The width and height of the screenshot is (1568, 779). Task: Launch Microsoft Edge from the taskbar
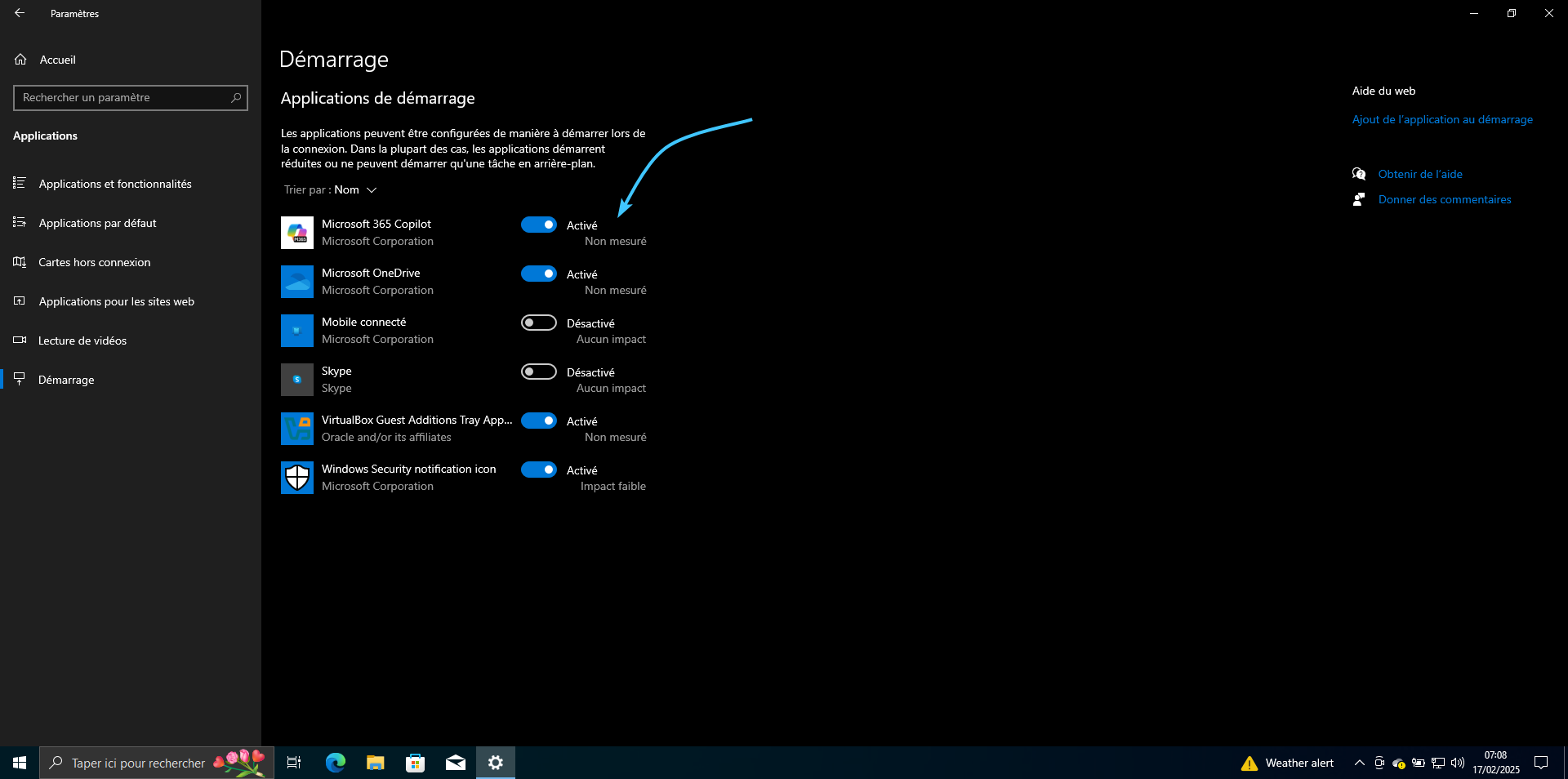coord(336,763)
